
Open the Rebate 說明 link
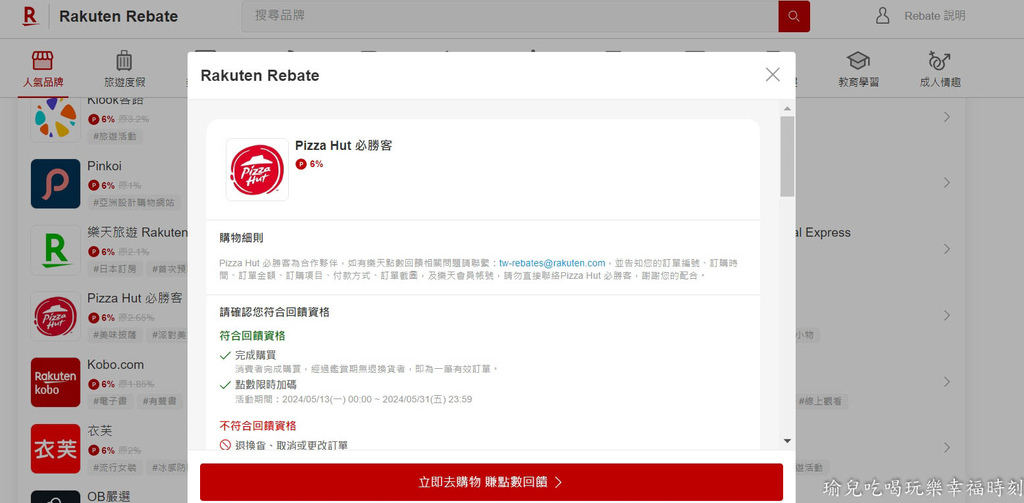[934, 16]
